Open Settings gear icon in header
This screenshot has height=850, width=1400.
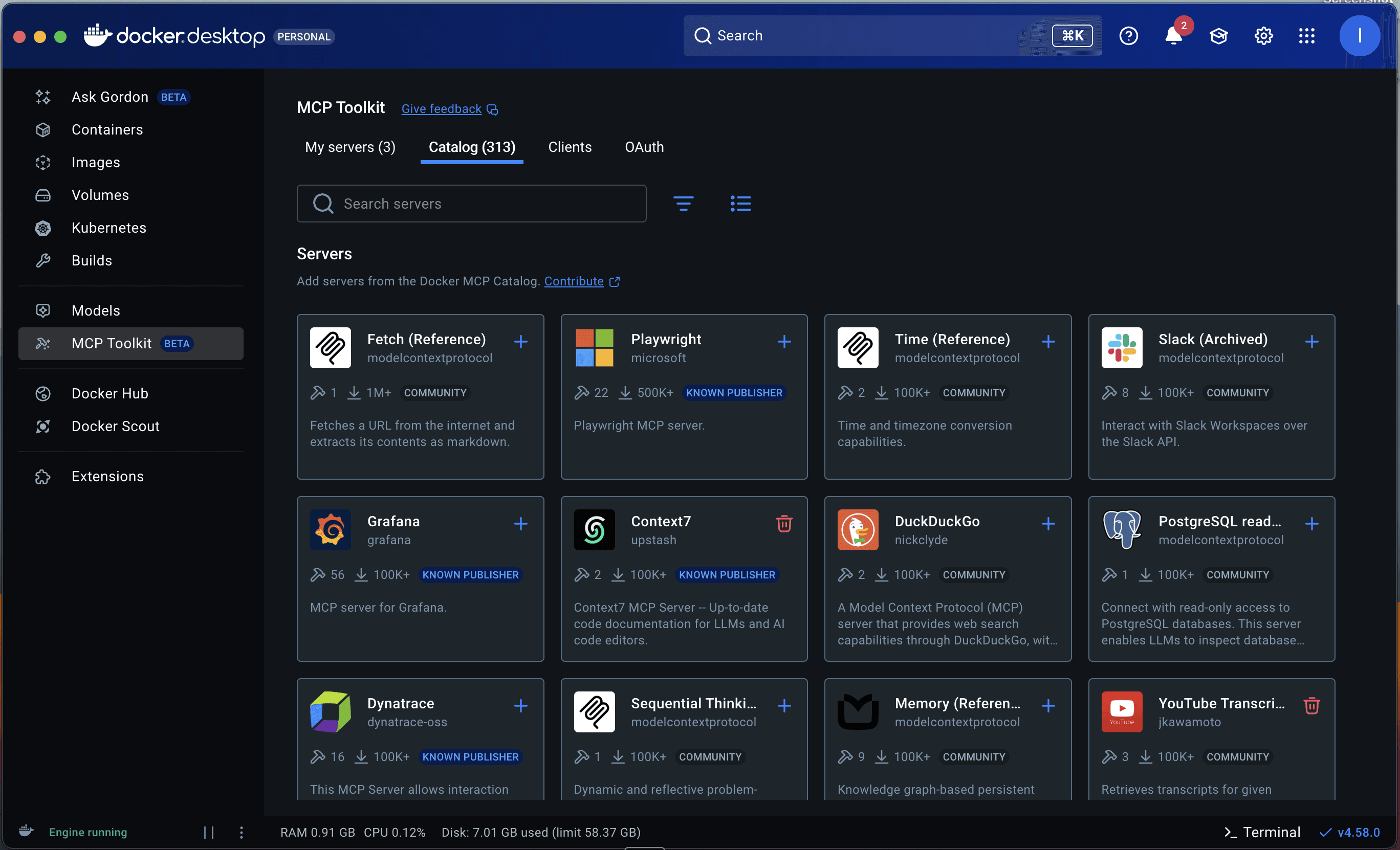(1263, 36)
